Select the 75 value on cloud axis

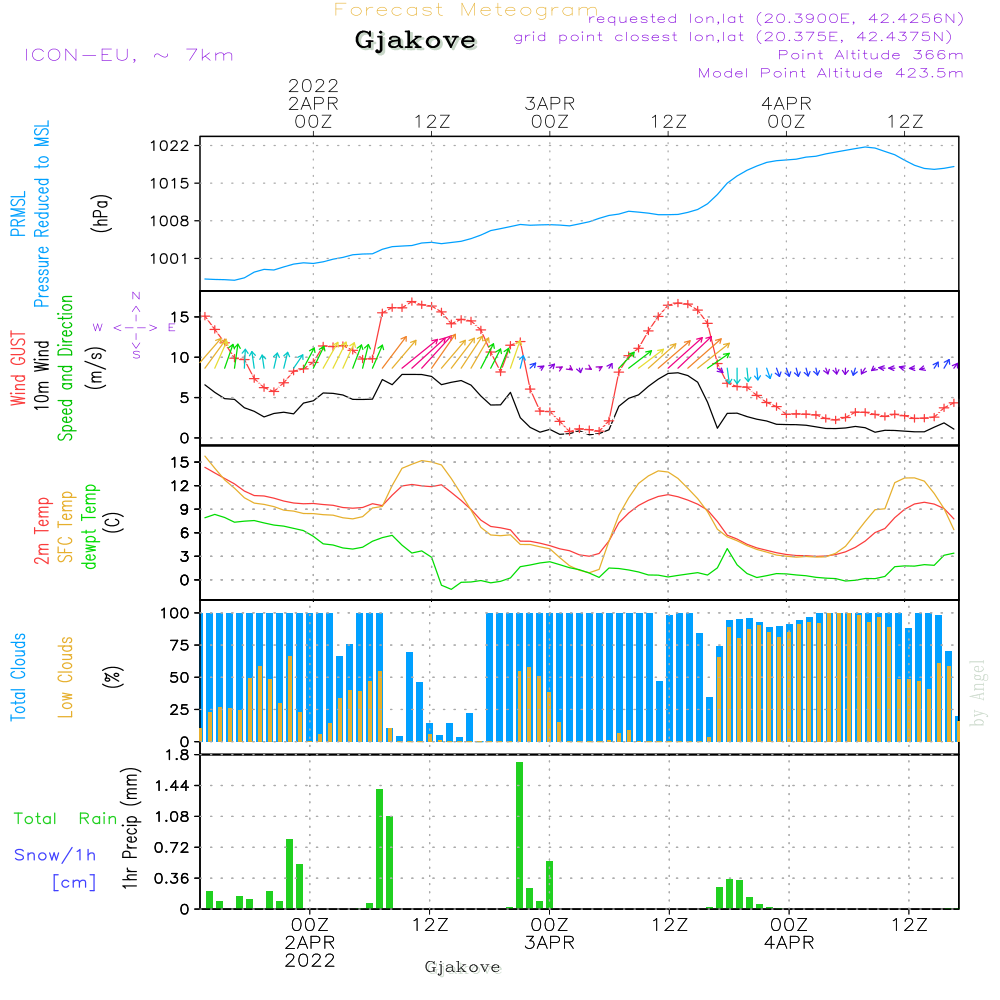[179, 645]
